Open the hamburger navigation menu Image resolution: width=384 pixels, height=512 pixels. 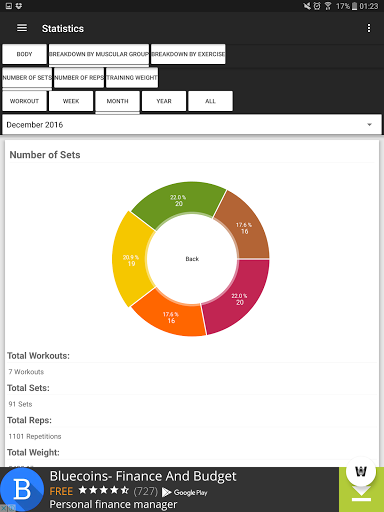22,28
